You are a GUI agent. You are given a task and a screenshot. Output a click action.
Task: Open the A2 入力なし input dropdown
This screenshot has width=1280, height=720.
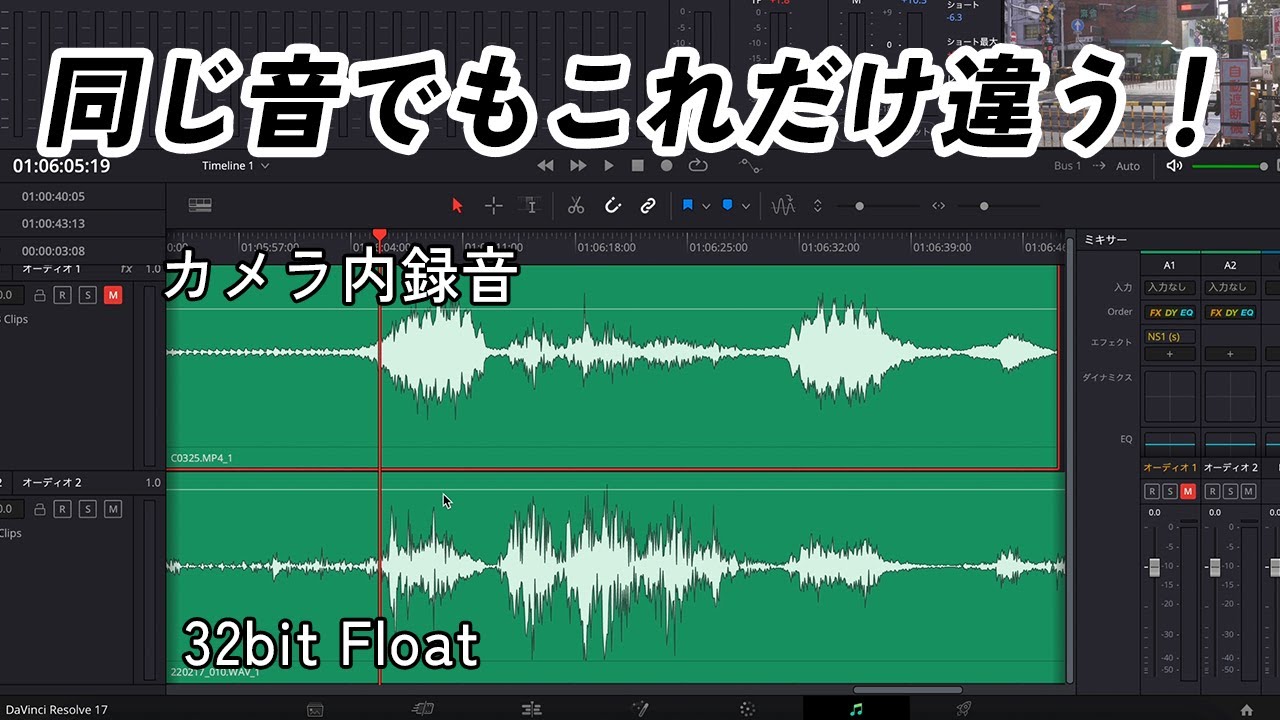[1230, 288]
